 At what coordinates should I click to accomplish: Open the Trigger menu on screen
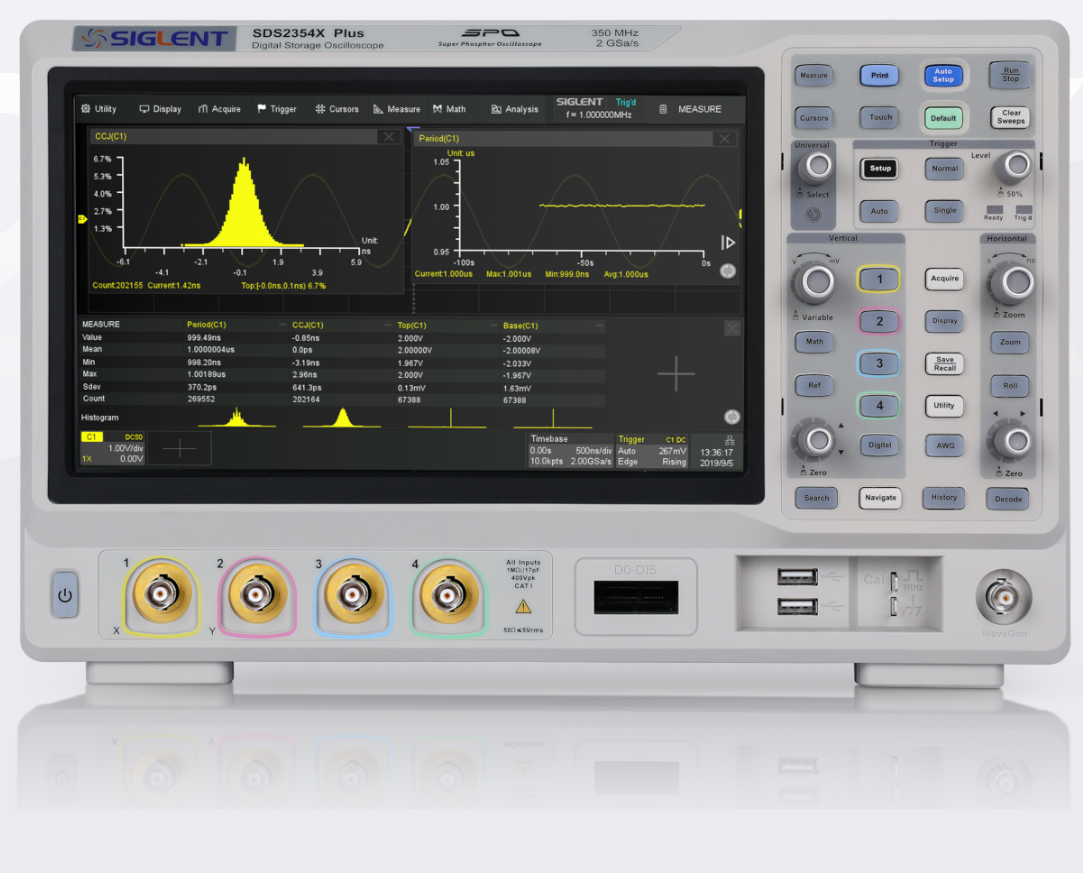[277, 109]
